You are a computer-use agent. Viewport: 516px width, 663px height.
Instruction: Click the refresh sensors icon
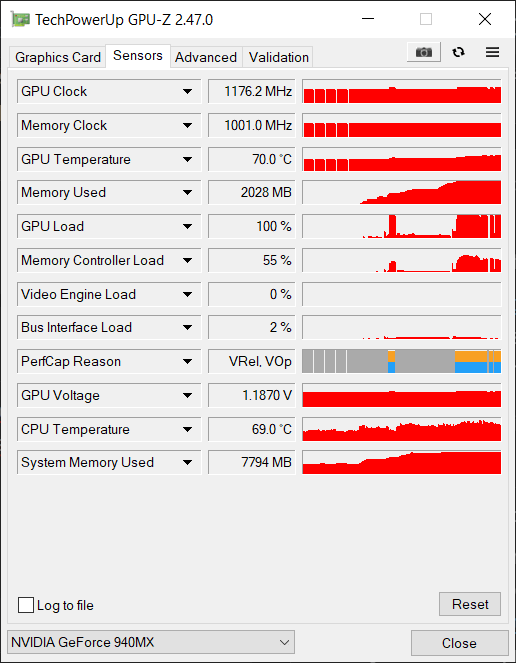pyautogui.click(x=458, y=52)
